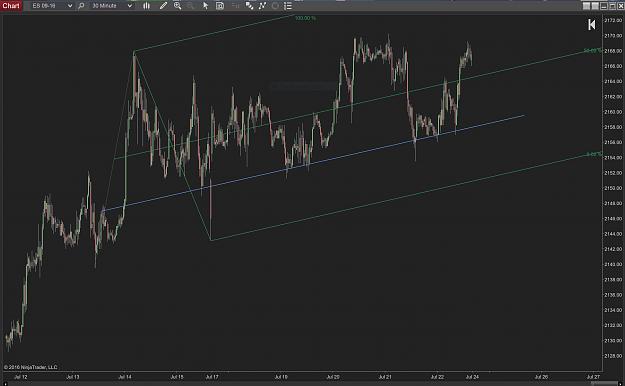This screenshot has height=386, width=625.
Task: Click the Jul 12 date label
Action: click(x=21, y=376)
